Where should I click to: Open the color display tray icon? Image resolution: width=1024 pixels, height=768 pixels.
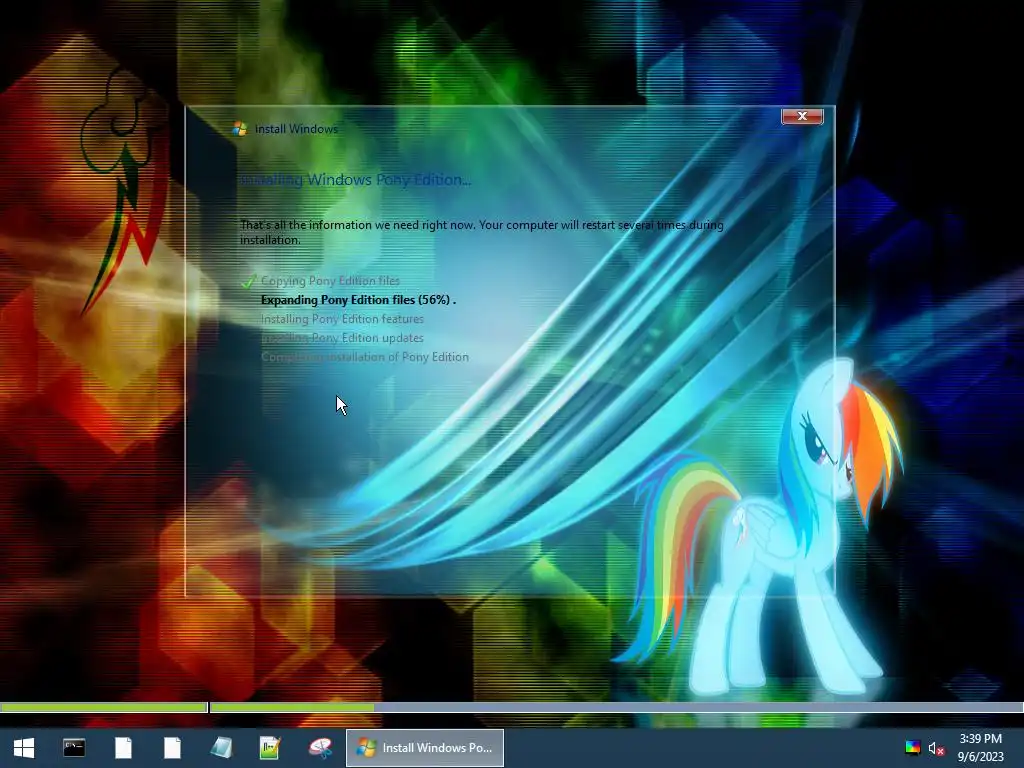pos(912,748)
